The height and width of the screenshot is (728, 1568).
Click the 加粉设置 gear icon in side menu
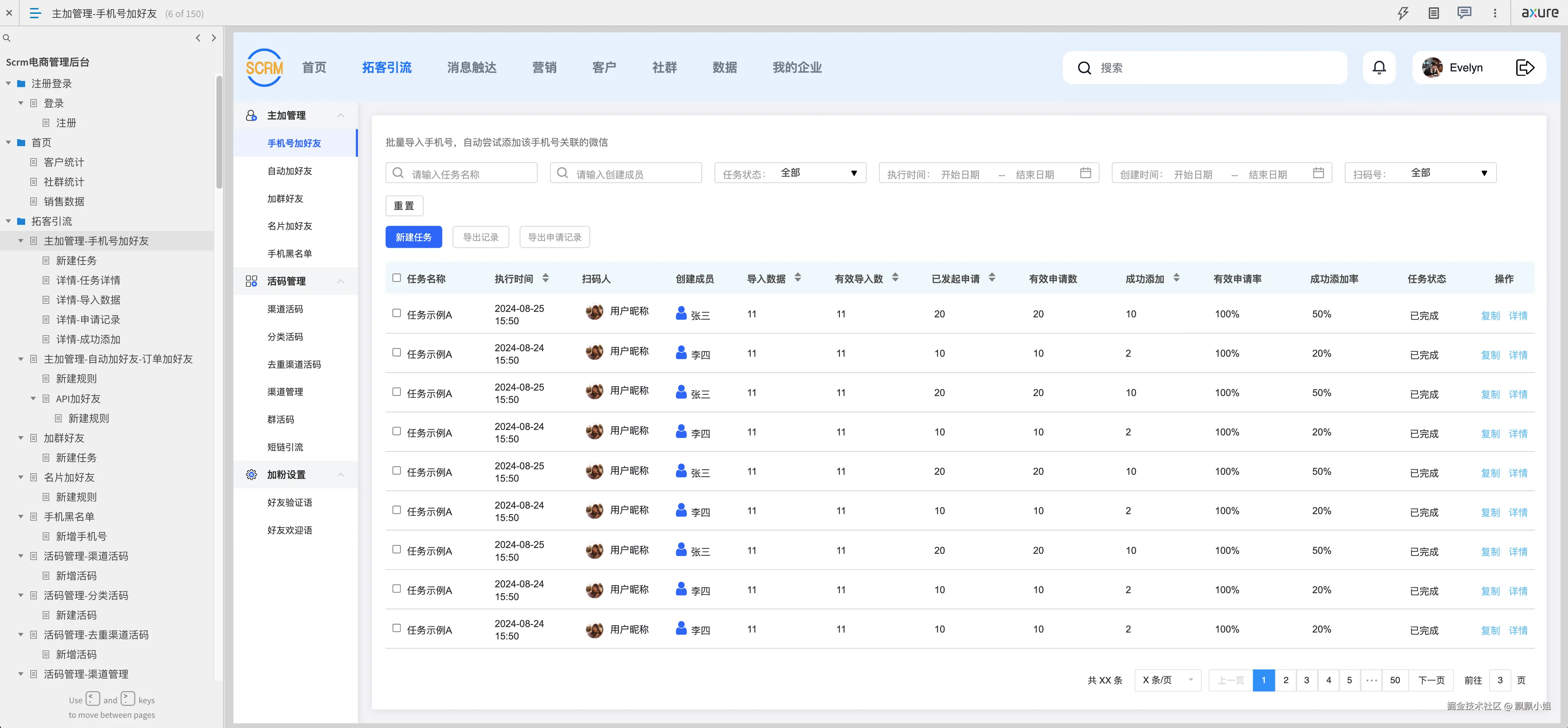(x=251, y=474)
